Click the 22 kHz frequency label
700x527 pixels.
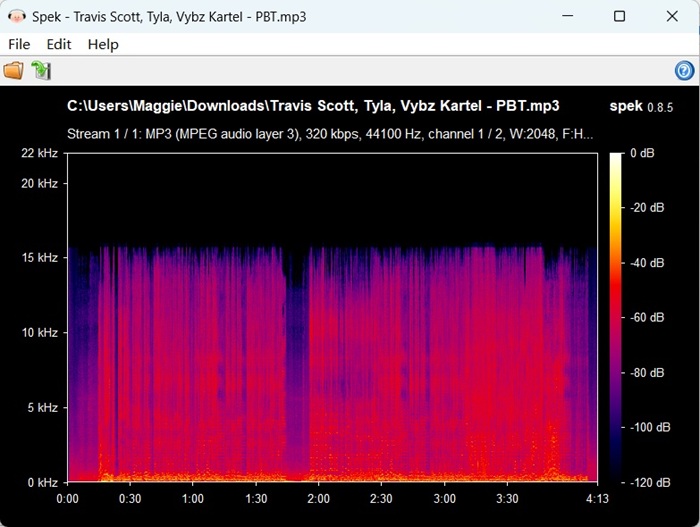point(39,153)
